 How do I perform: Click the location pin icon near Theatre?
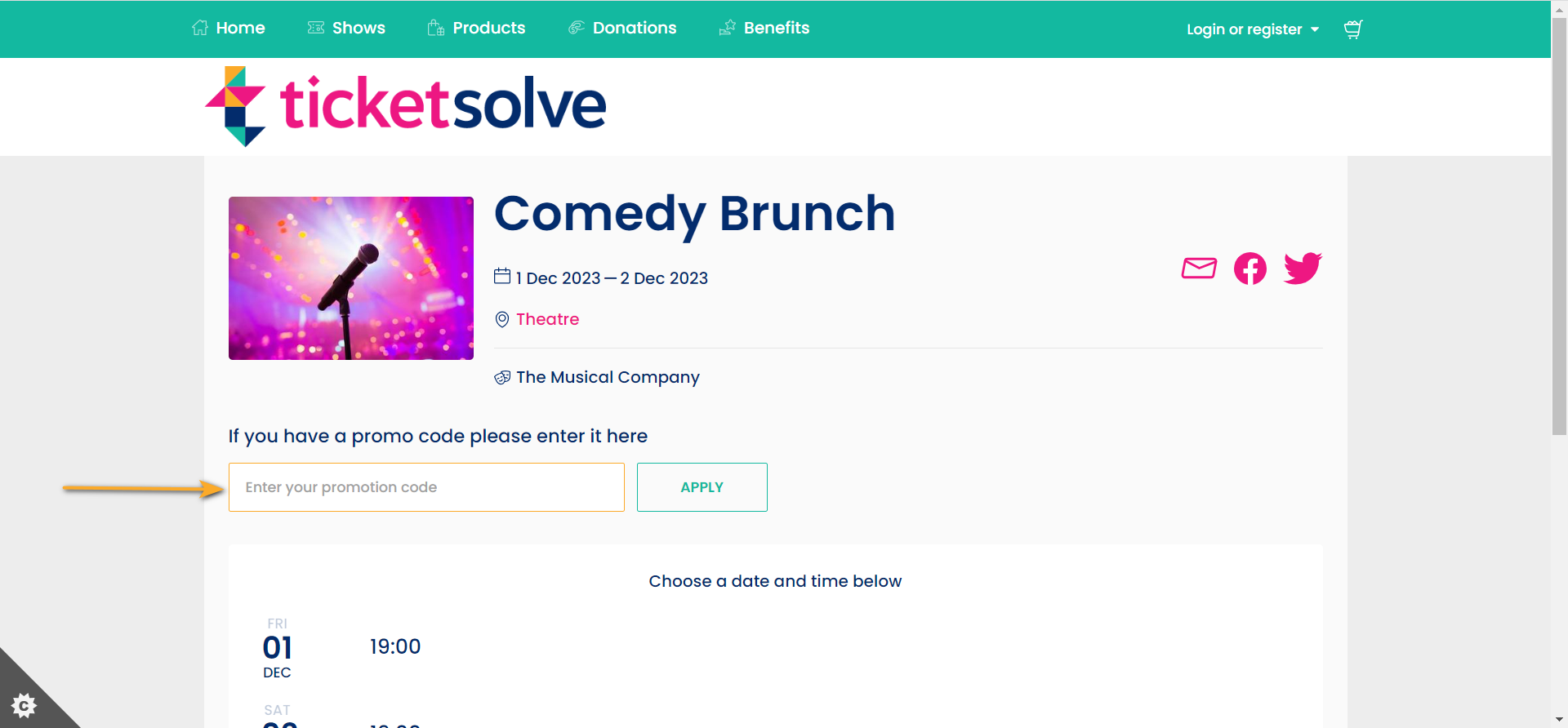(x=501, y=319)
